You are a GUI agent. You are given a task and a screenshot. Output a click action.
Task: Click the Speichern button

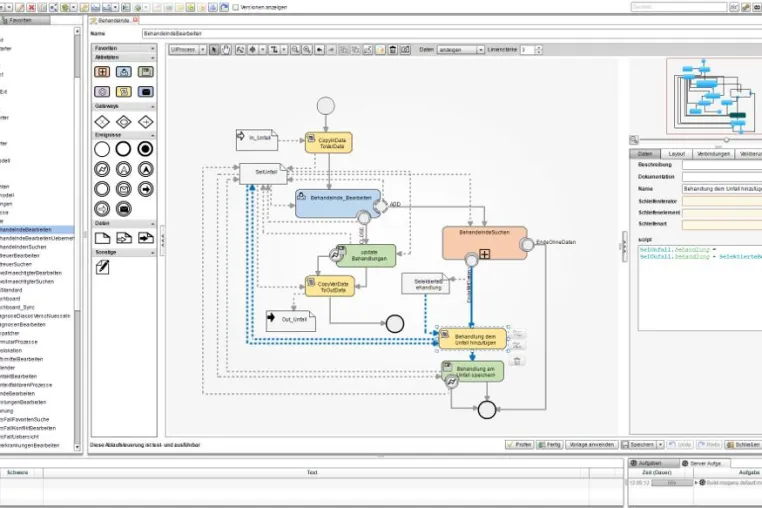tap(639, 445)
